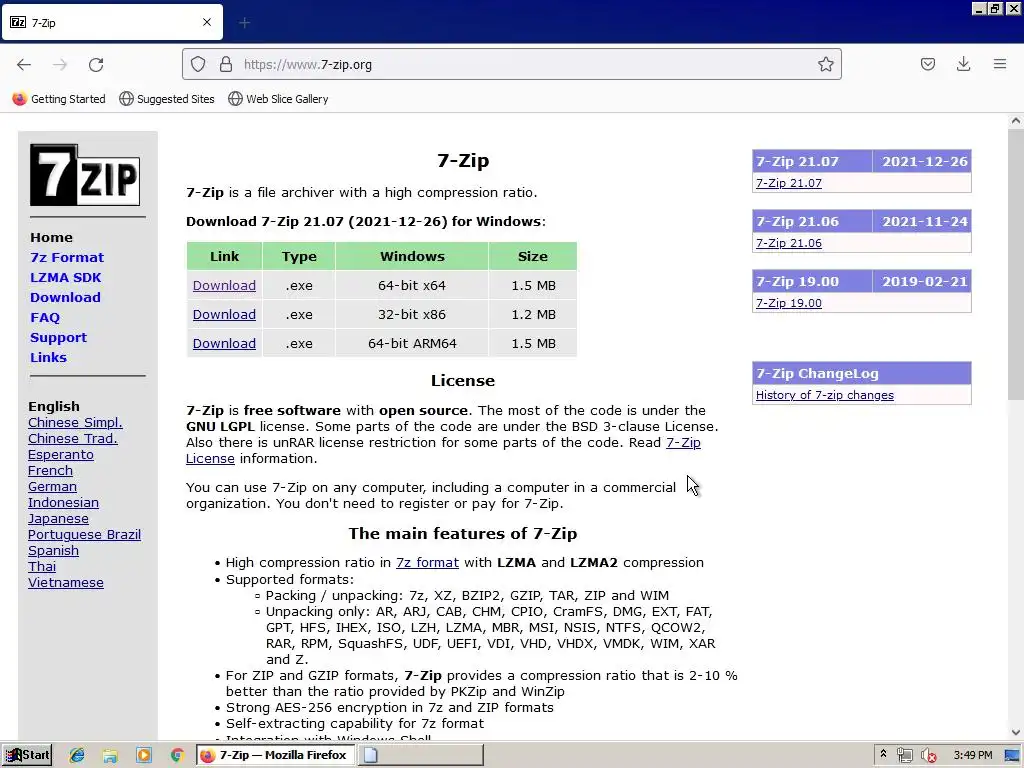Switch language to German
This screenshot has width=1024, height=768.
tap(52, 487)
